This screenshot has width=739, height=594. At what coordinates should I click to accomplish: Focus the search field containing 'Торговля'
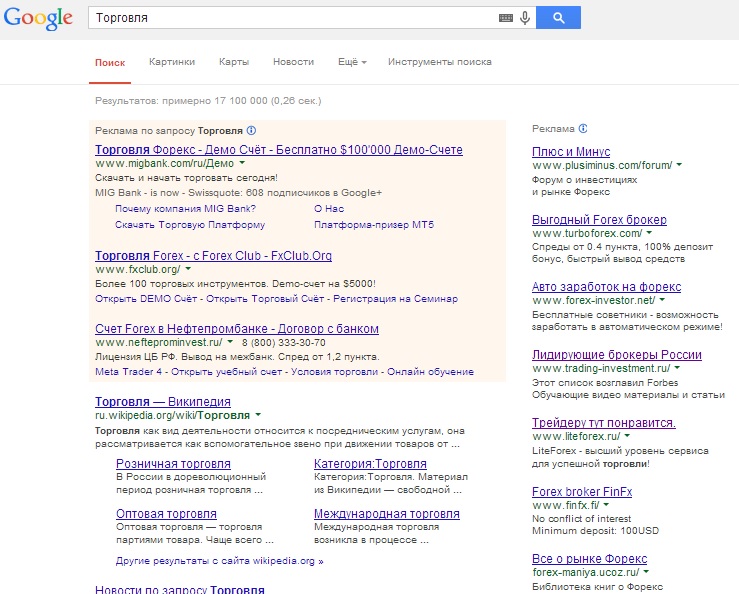point(292,18)
